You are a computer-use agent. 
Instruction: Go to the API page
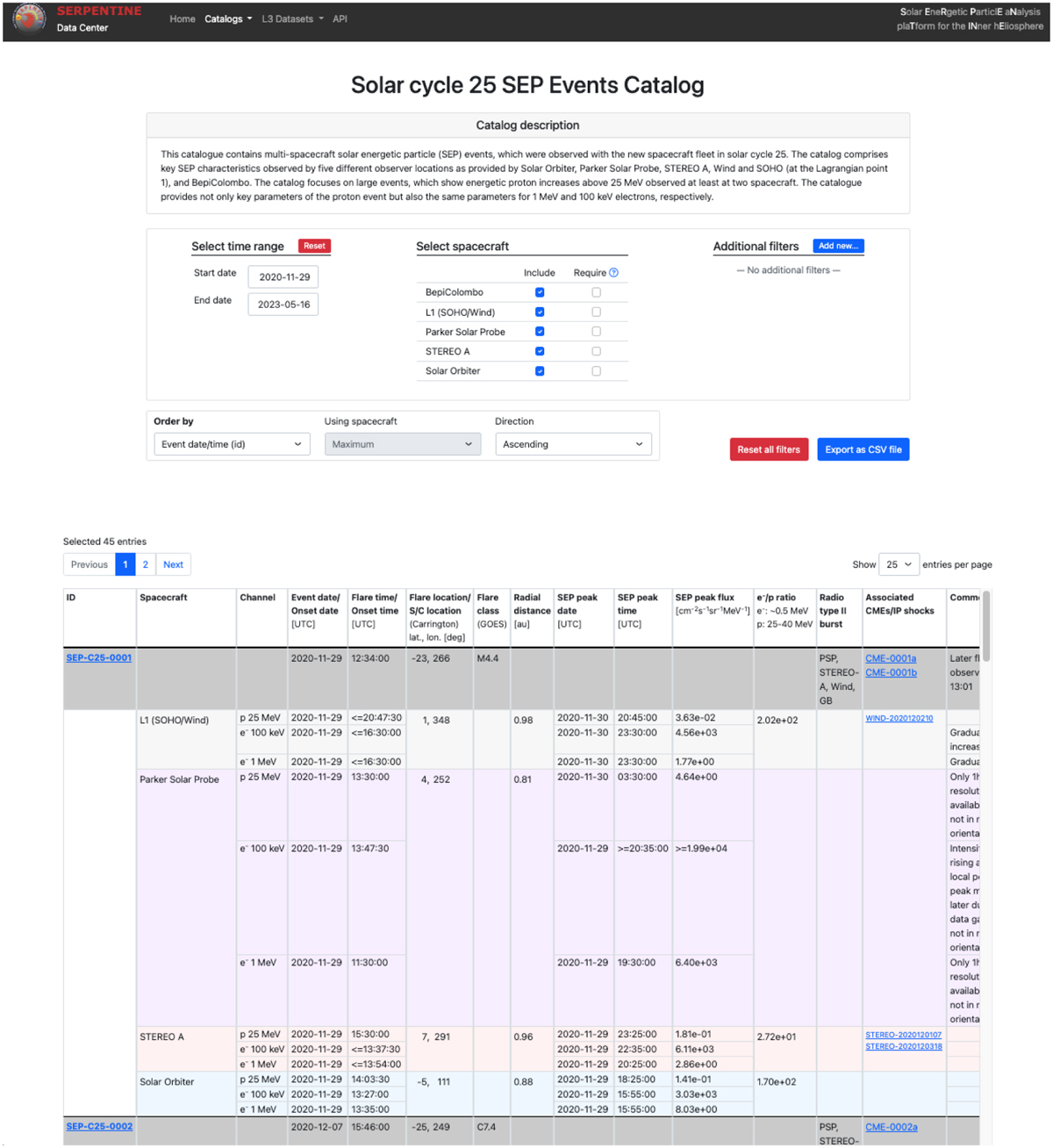click(x=340, y=19)
